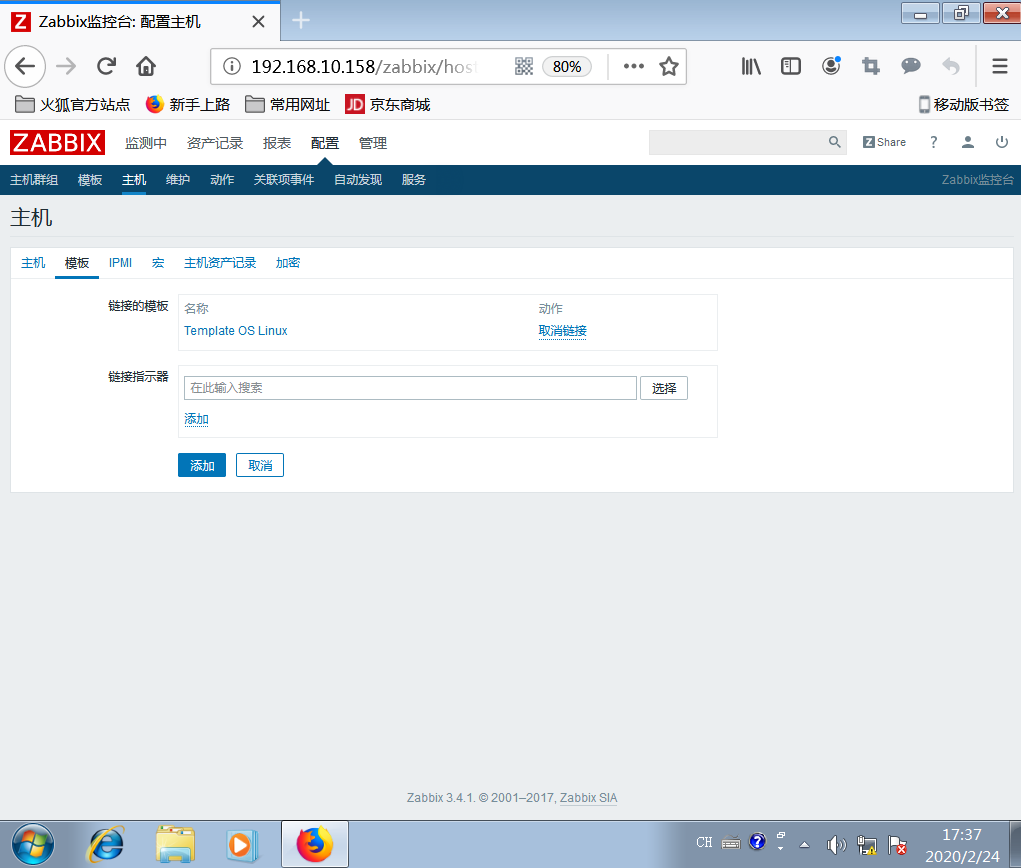Viewport: 1021px width, 868px height.
Task: Open 移动版书签 folder
Action: 964,104
